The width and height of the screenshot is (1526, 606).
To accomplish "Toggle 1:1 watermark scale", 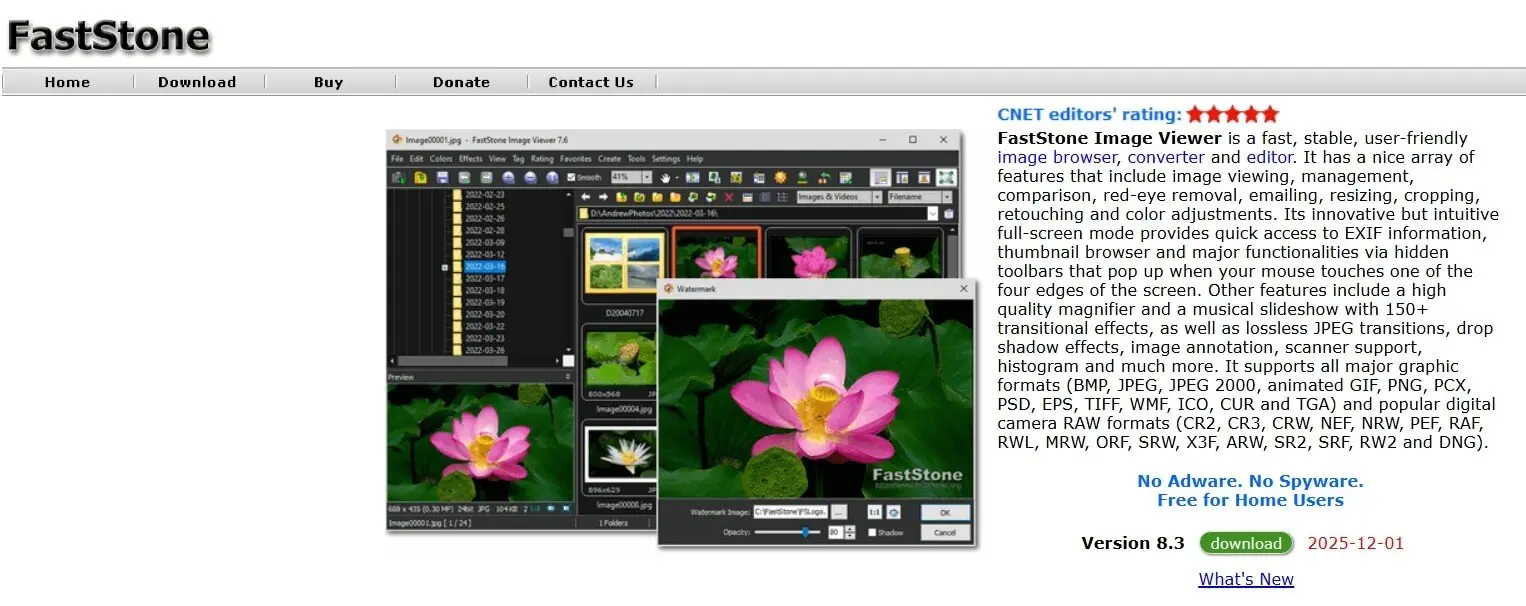I will point(875,512).
